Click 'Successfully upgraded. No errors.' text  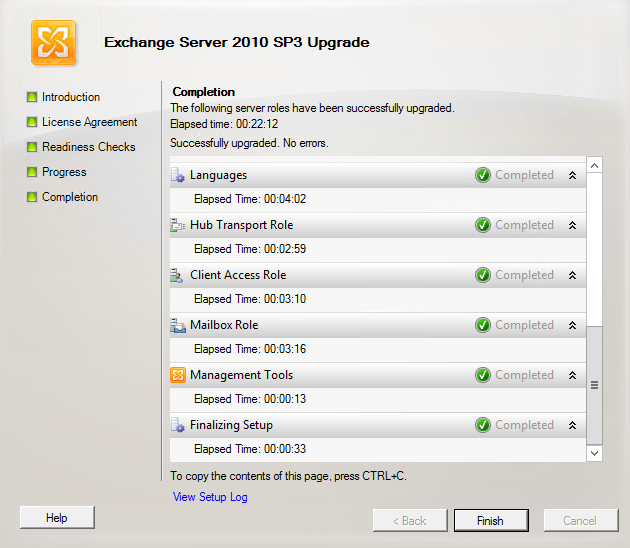pyautogui.click(x=249, y=143)
